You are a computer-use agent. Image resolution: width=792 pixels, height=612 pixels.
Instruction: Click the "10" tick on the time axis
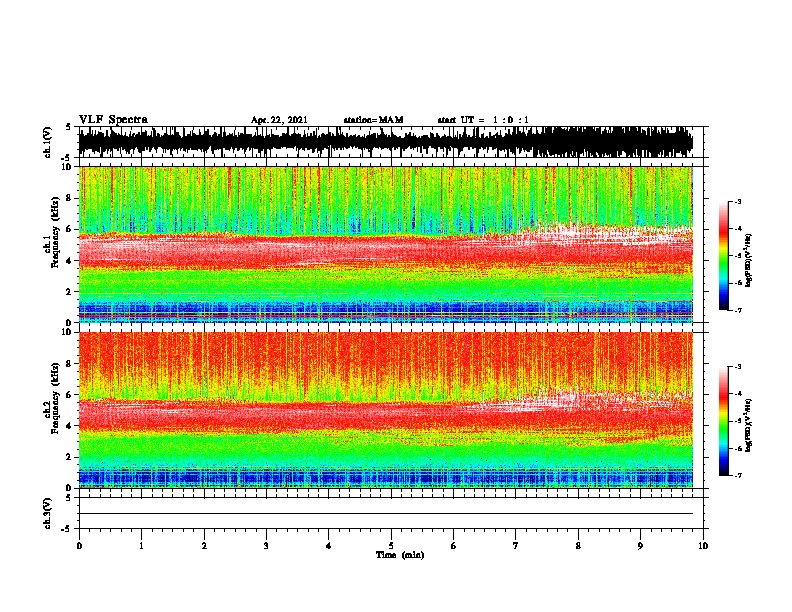click(x=703, y=545)
